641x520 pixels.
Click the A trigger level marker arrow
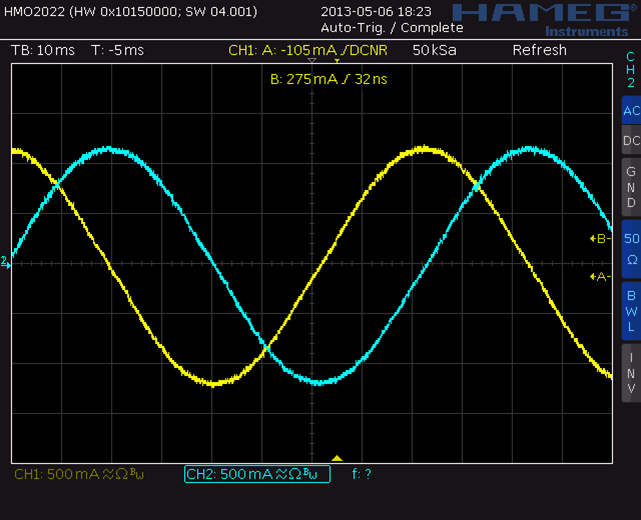click(x=600, y=276)
